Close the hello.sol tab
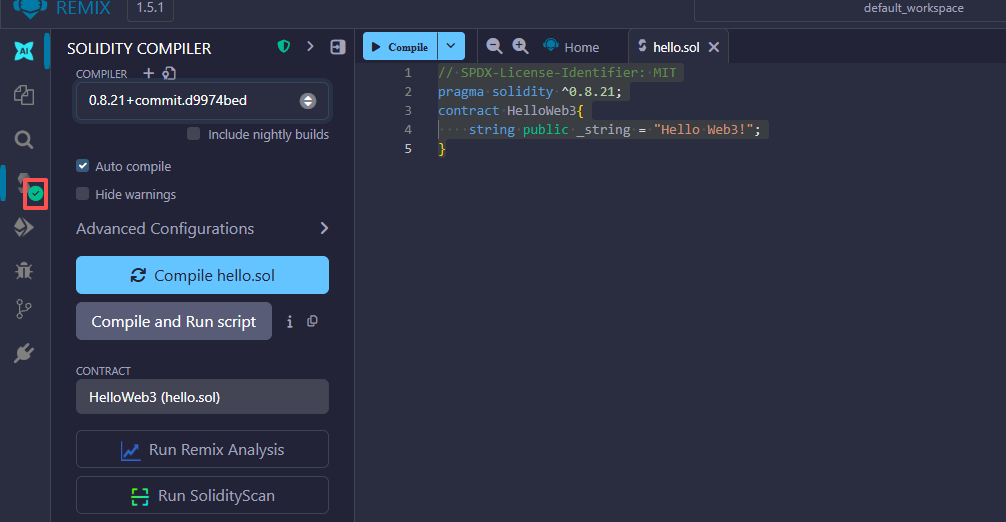The width and height of the screenshot is (1006, 522). click(713, 47)
